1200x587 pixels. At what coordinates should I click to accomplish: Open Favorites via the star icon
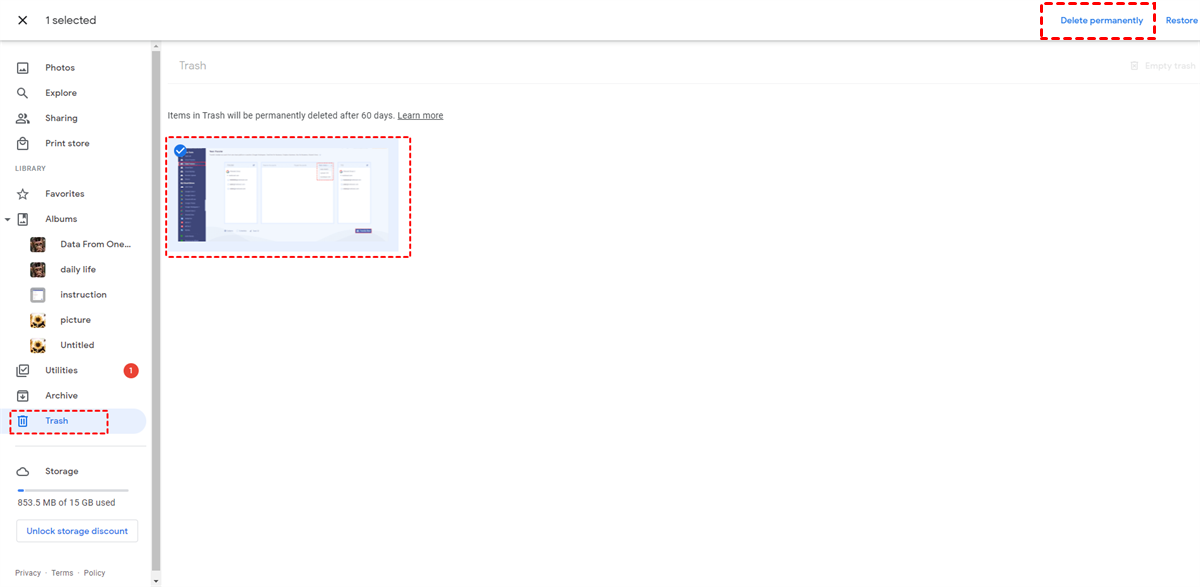[23, 194]
